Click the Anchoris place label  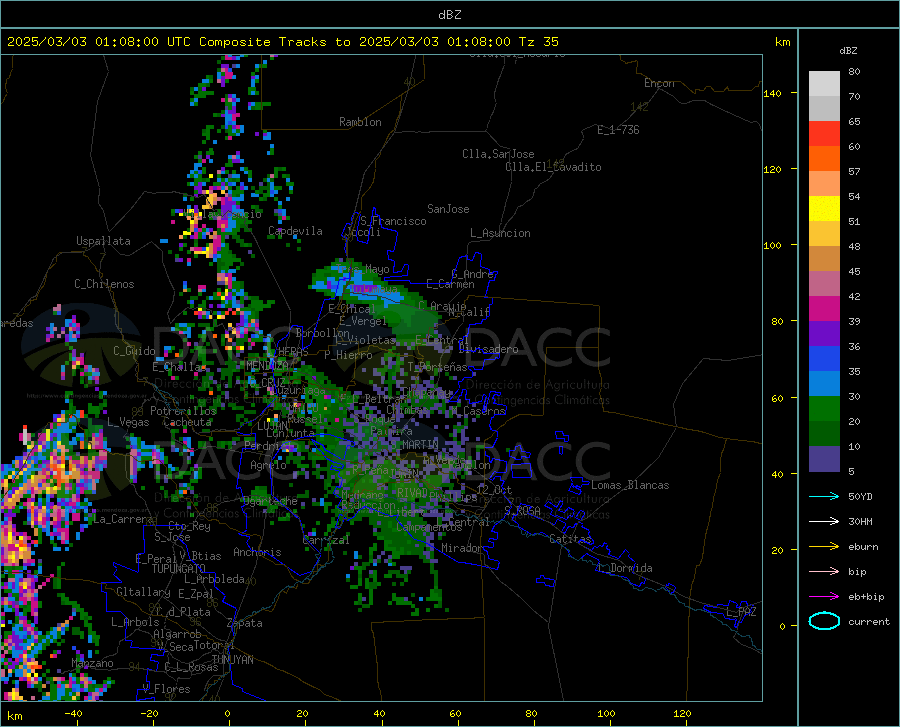257,553
